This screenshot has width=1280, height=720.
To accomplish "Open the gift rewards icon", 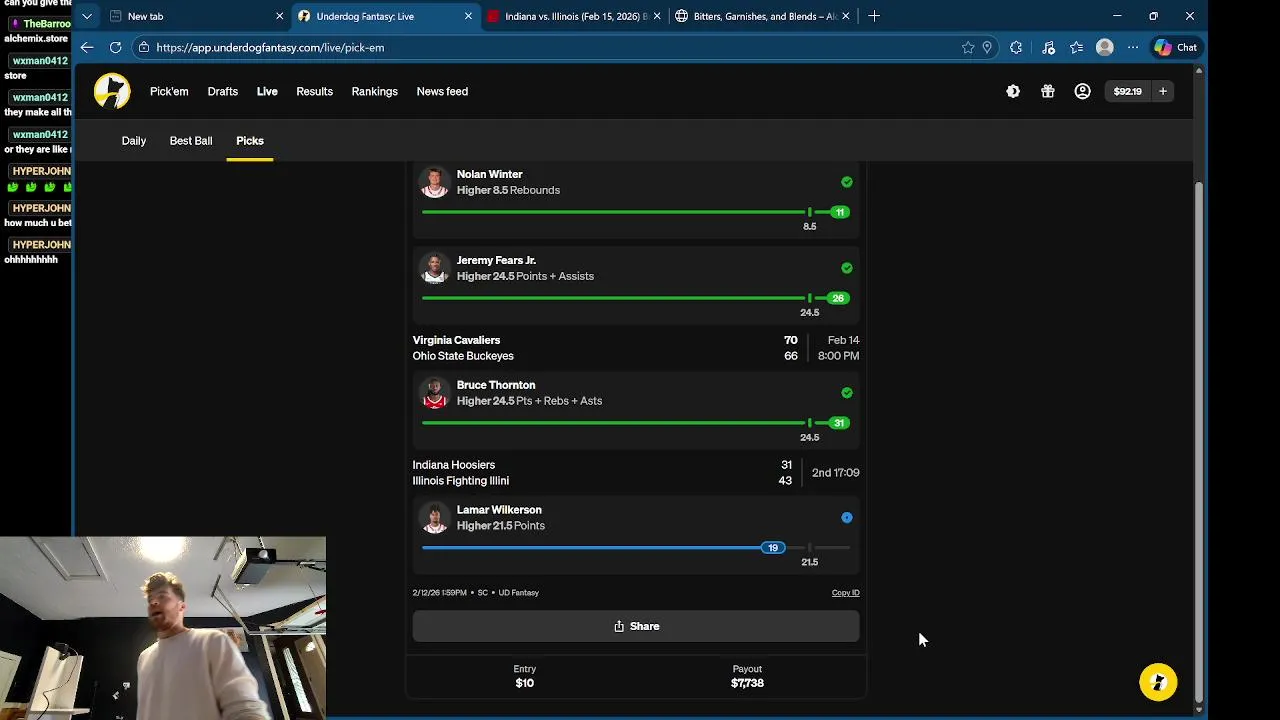I will coord(1048,91).
